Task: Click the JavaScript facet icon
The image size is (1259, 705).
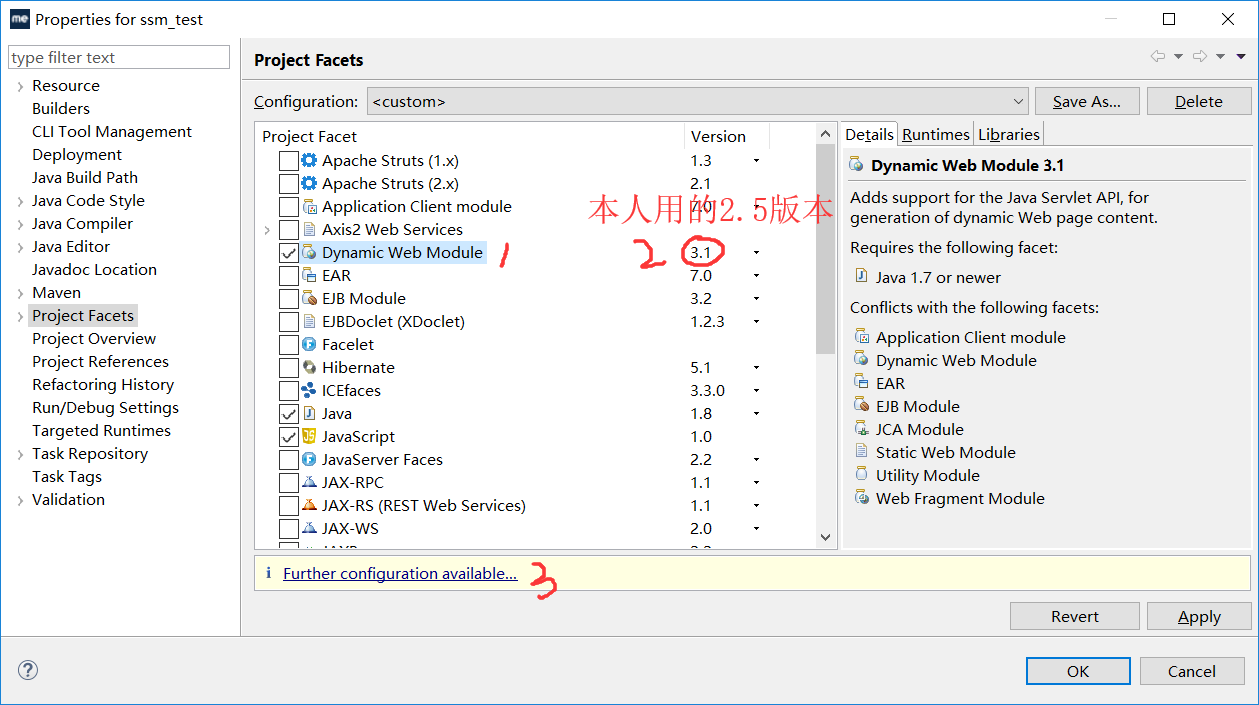Action: tap(309, 436)
